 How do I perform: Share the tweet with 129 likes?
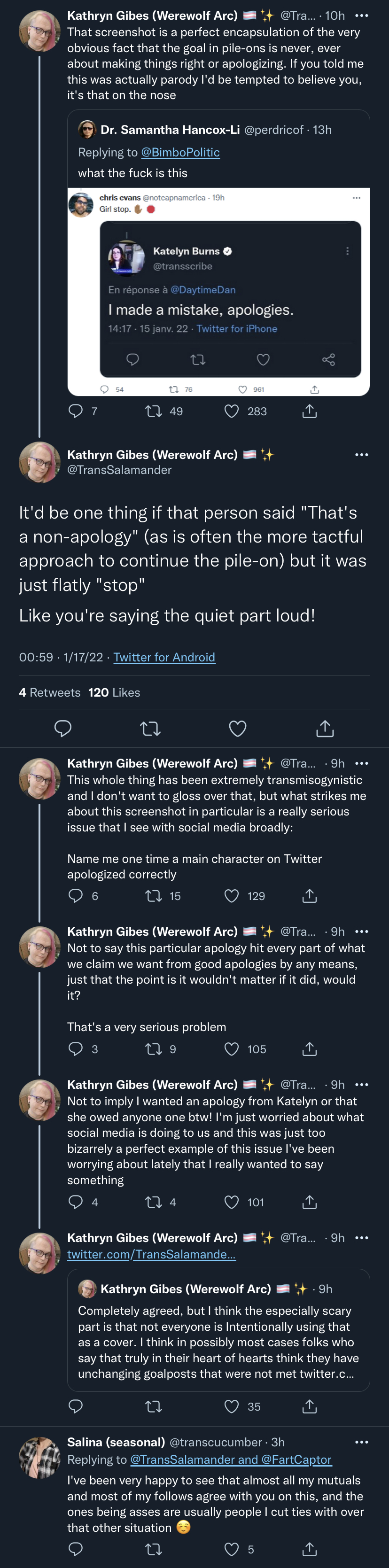click(309, 896)
